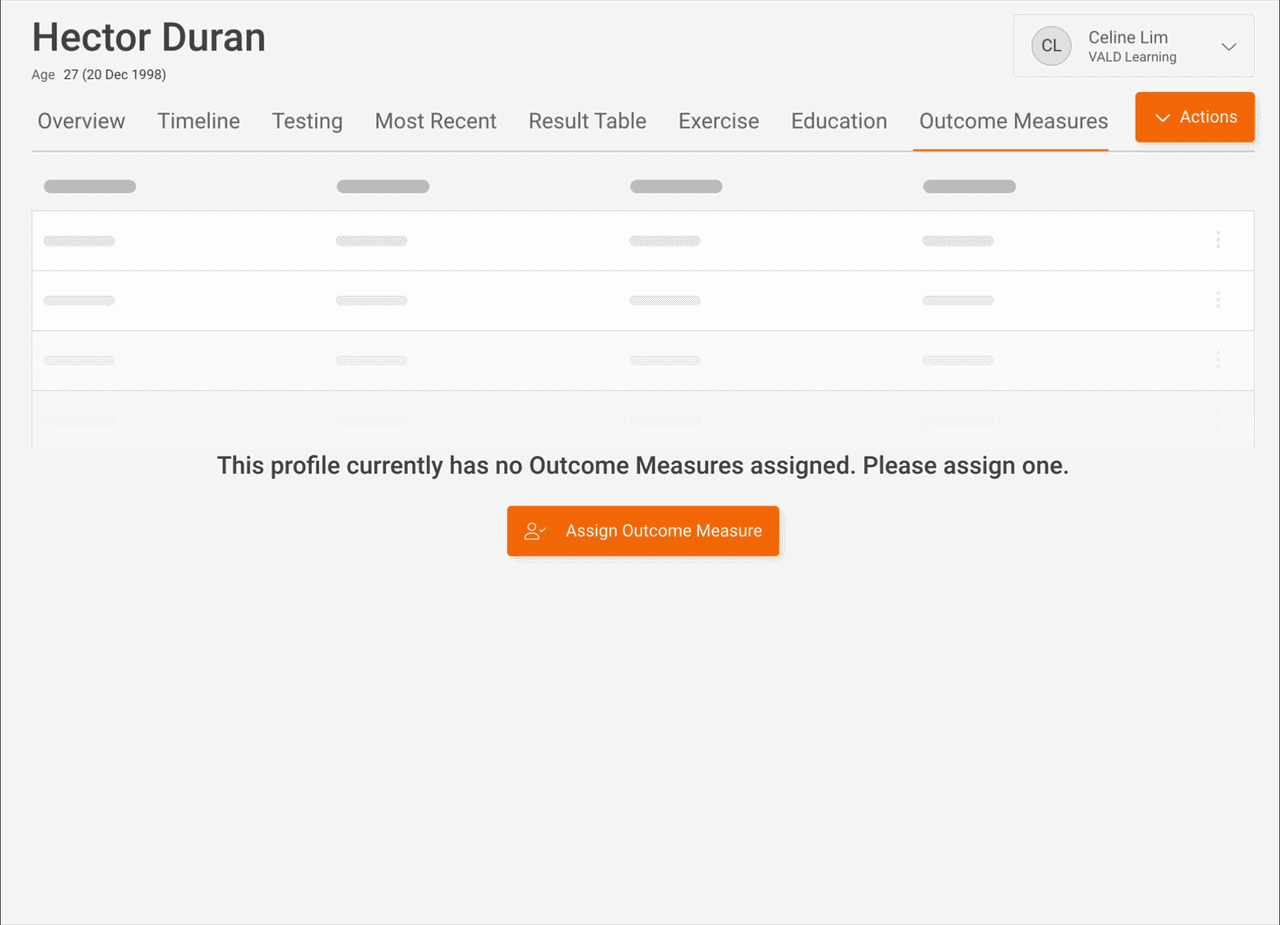Go to the Most Recent tab
1280x925 pixels.
[435, 121]
